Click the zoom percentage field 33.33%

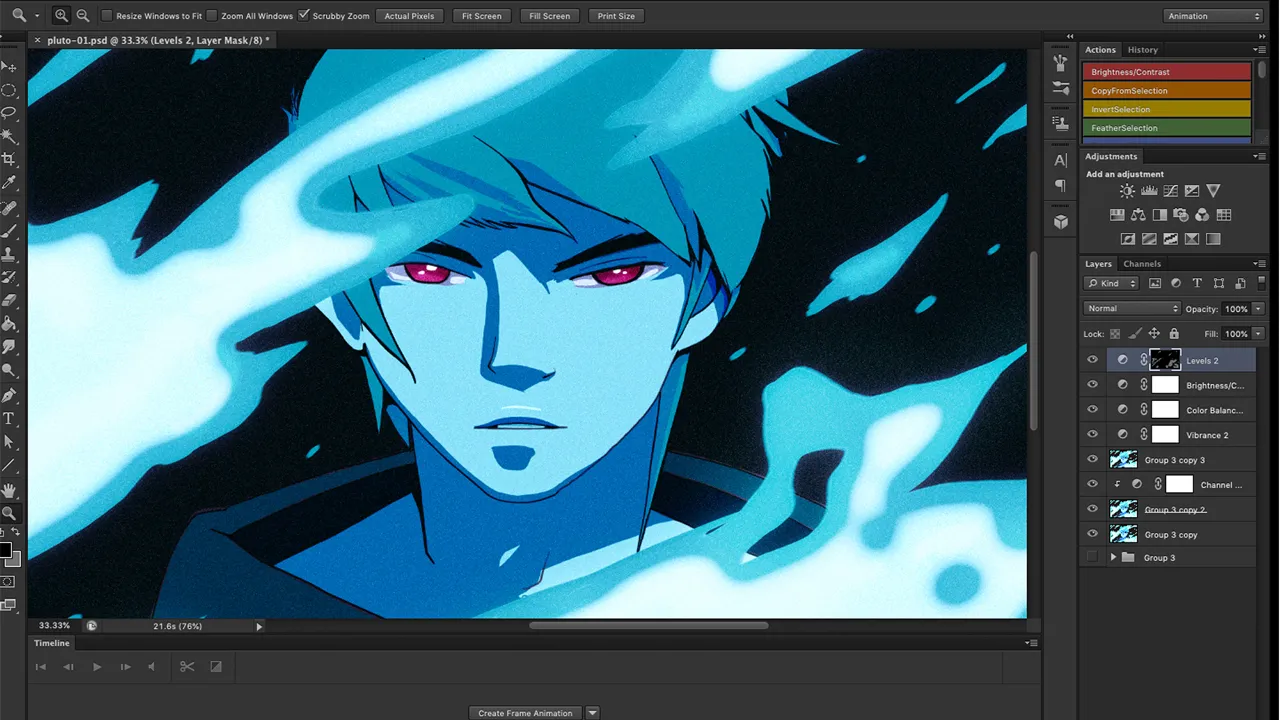click(x=54, y=626)
